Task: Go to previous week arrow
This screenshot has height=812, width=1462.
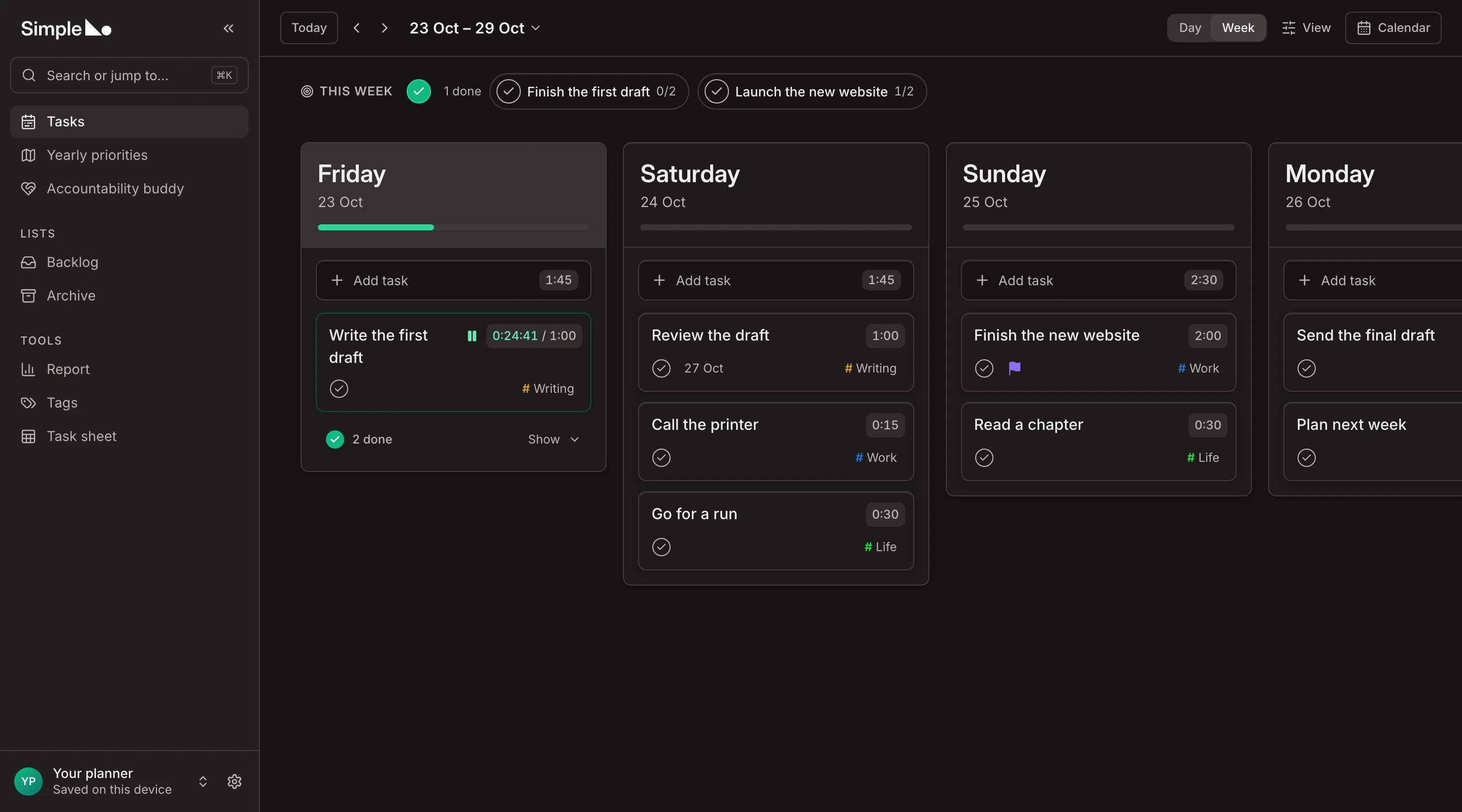Action: (x=356, y=28)
